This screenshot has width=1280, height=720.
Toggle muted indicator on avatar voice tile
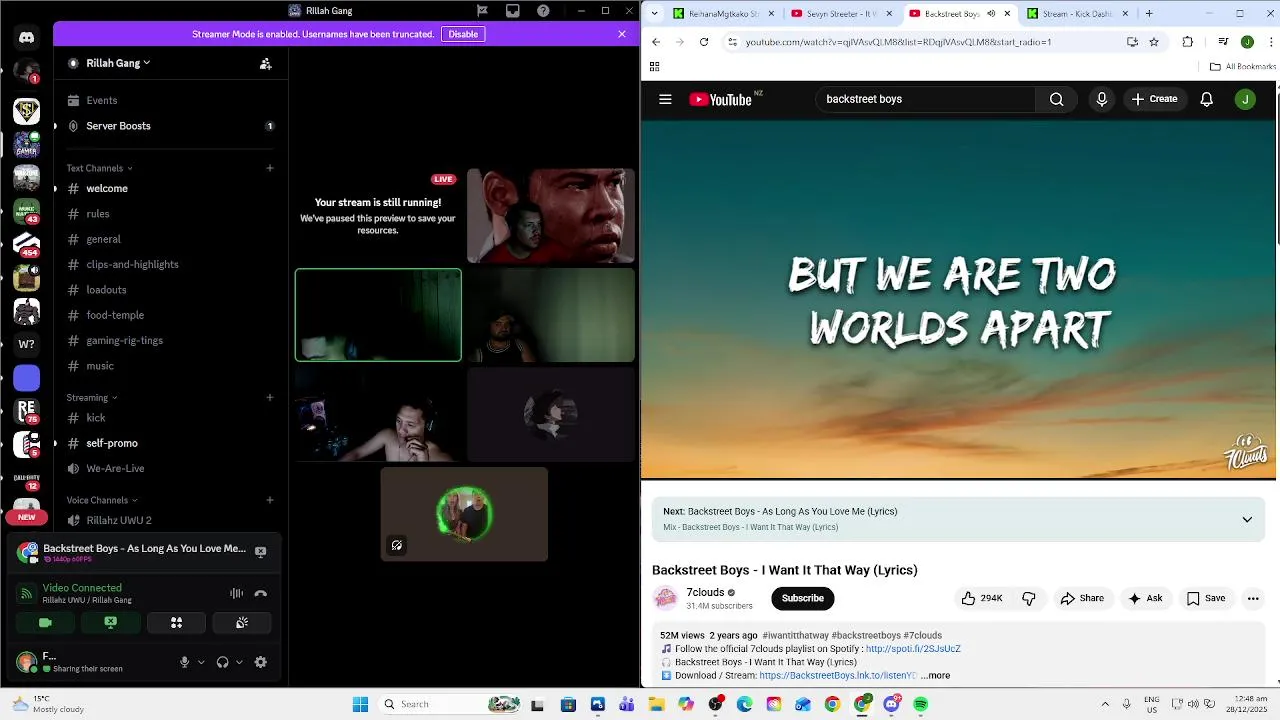(x=397, y=545)
